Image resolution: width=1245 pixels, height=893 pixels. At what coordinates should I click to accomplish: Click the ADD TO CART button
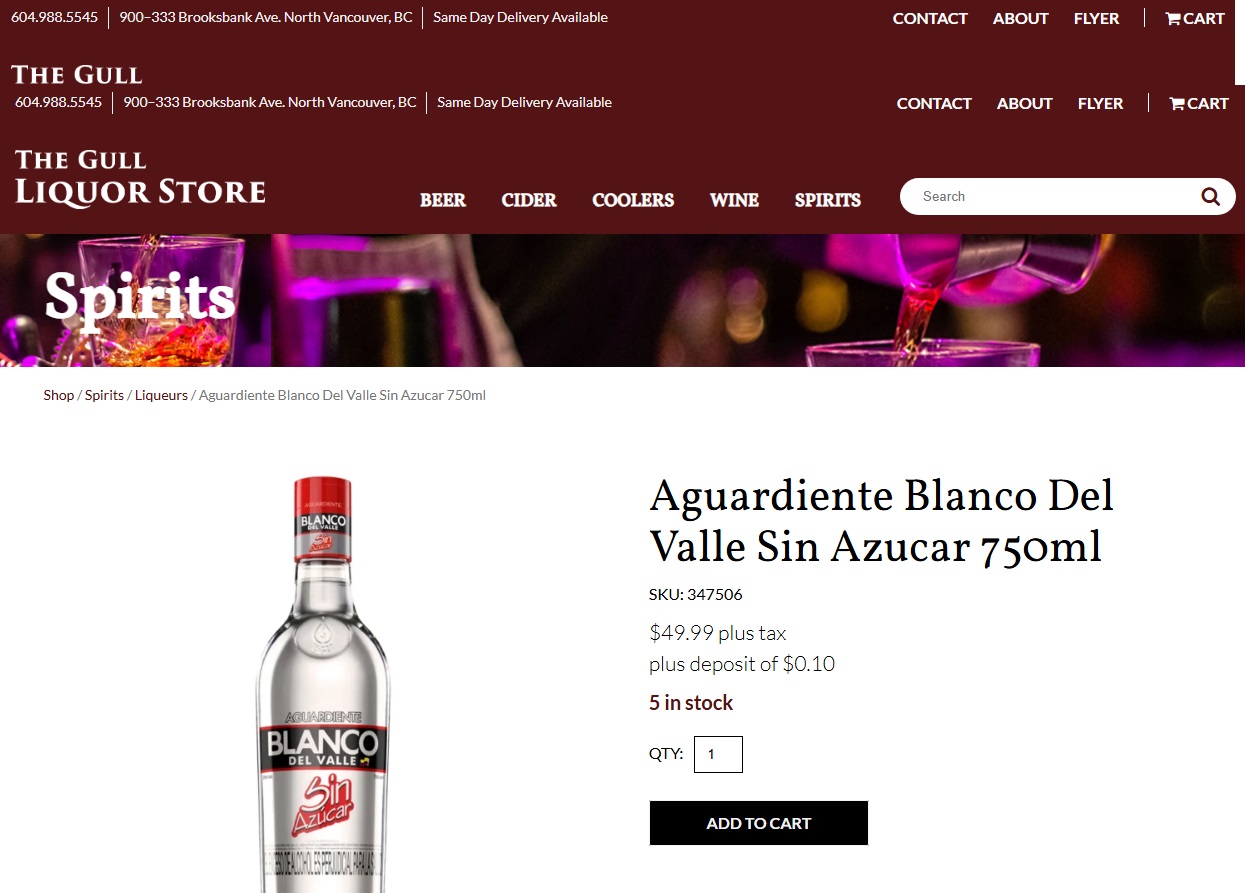[758, 823]
